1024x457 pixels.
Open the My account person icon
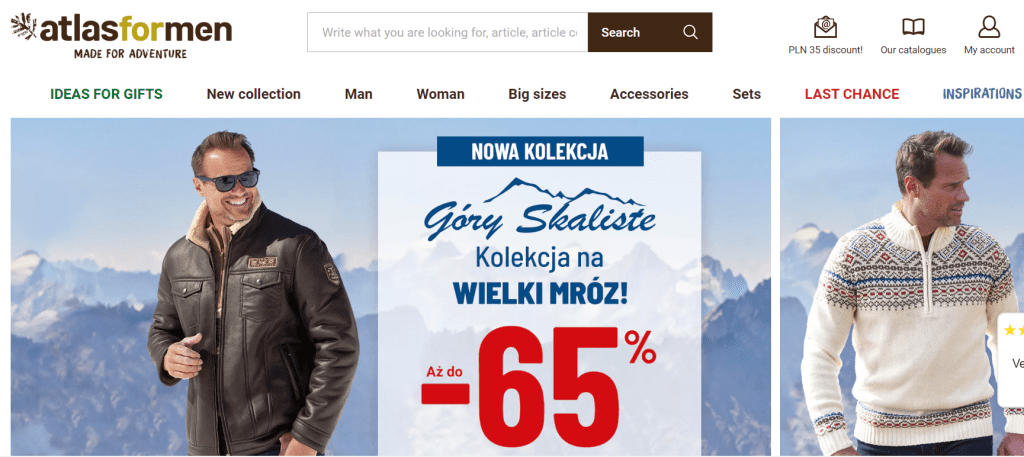pyautogui.click(x=989, y=27)
